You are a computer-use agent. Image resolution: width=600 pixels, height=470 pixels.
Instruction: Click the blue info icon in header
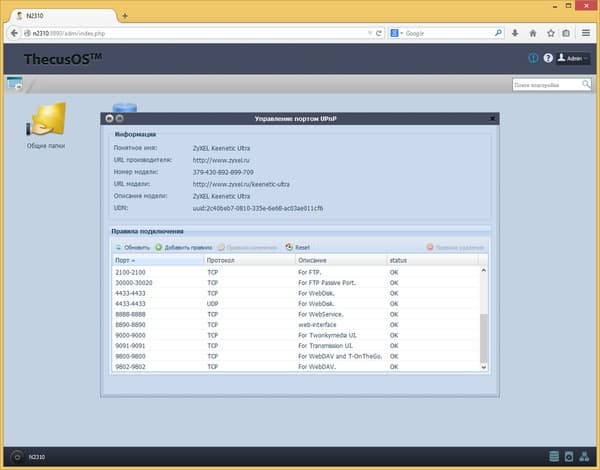point(533,58)
